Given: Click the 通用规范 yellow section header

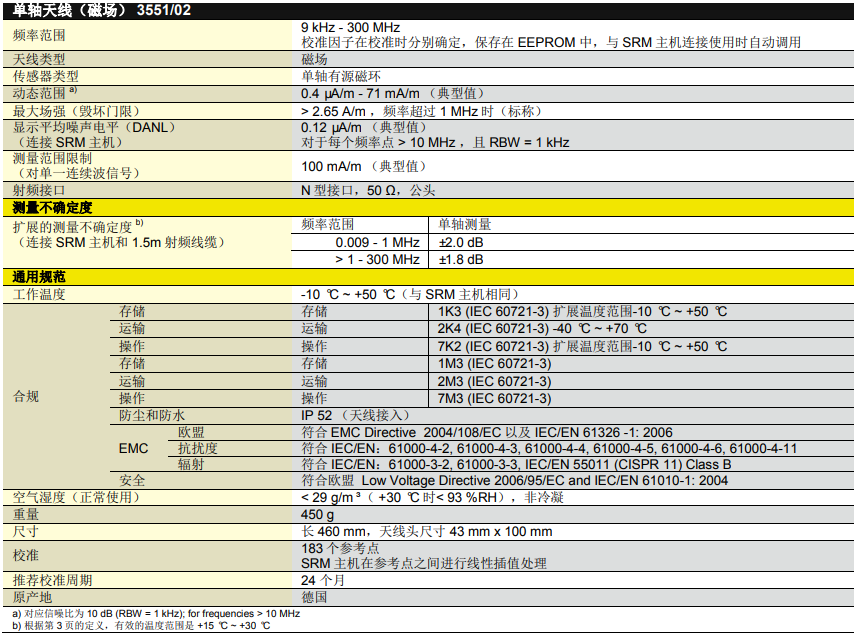Looking at the screenshot, I should pos(39,277).
